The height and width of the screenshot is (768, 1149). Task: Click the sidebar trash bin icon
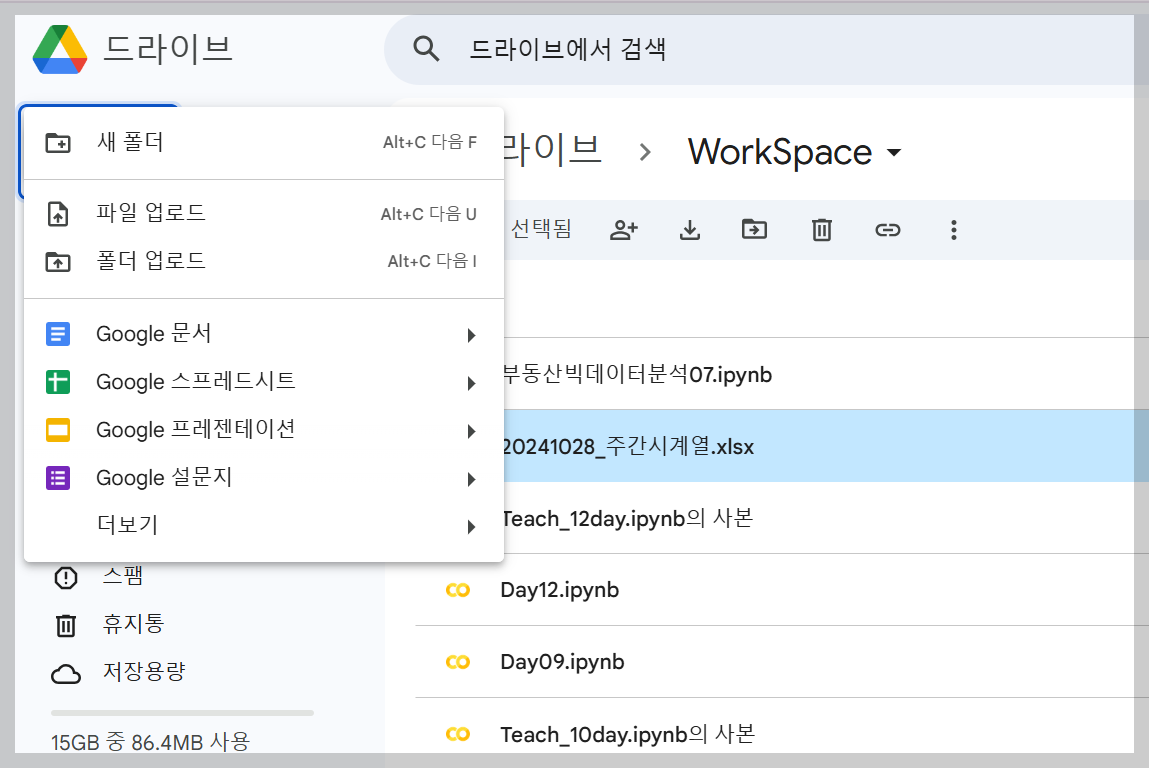(66, 626)
